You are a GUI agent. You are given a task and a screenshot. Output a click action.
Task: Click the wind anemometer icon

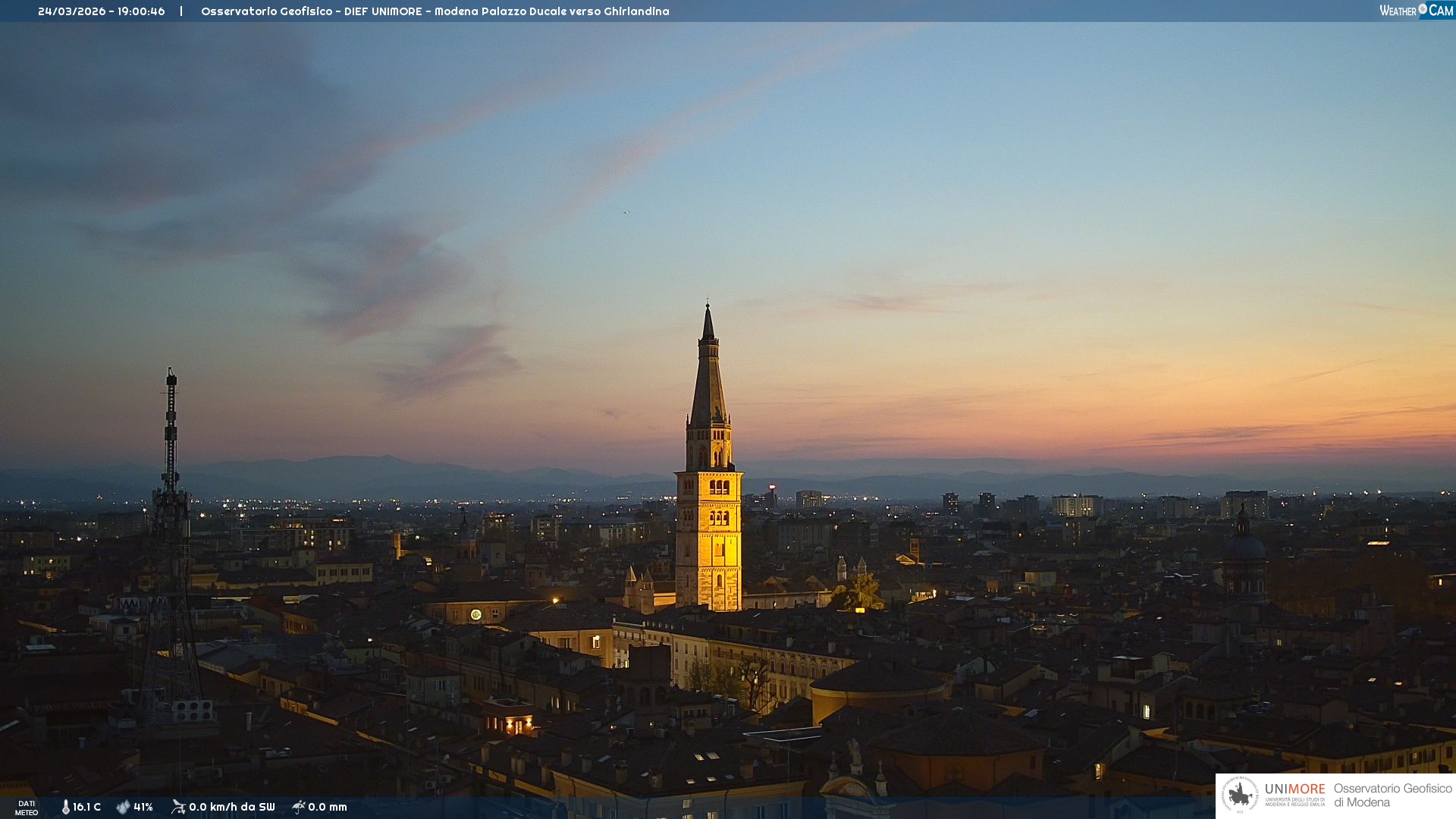[x=178, y=807]
